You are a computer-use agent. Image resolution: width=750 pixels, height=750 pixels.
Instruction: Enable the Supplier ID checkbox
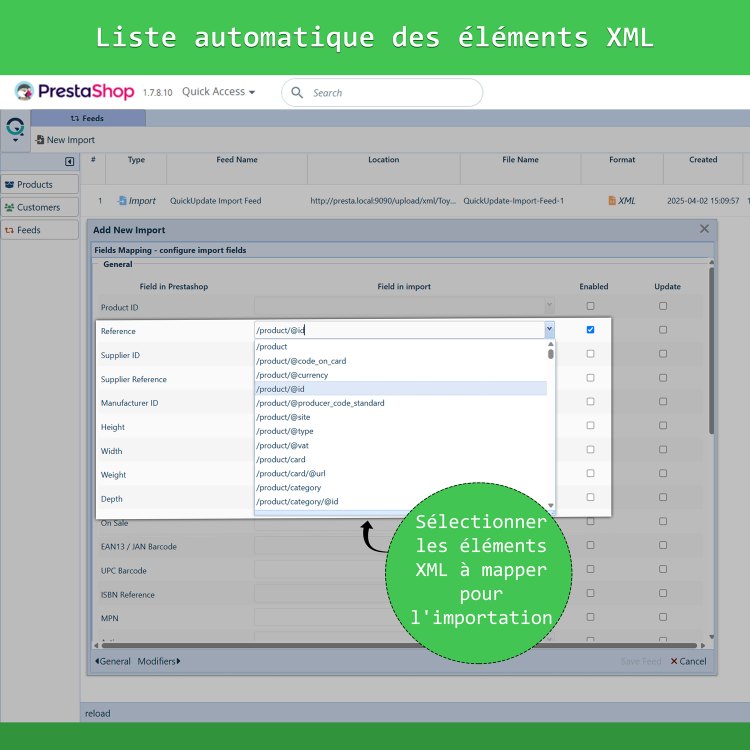pyautogui.click(x=590, y=354)
